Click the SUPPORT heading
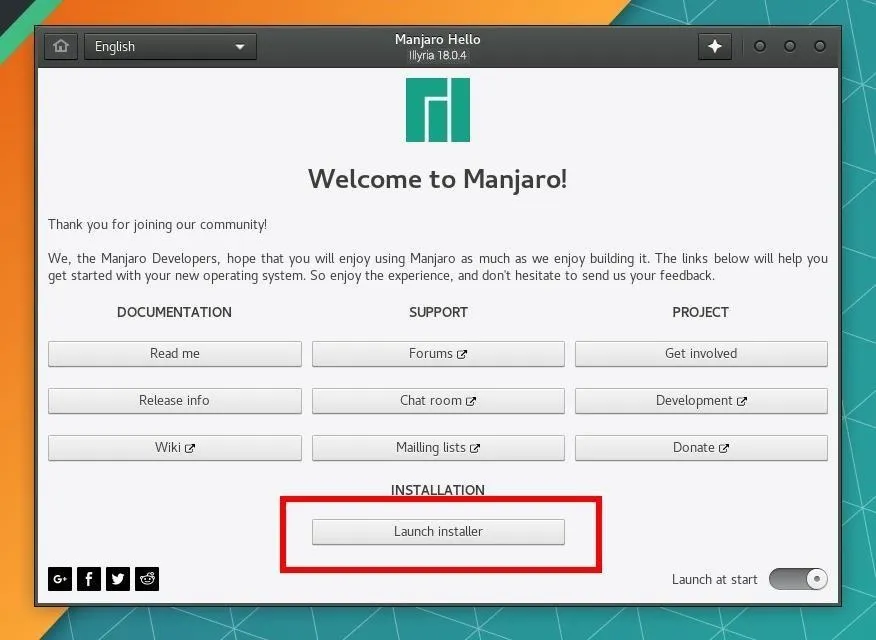Image resolution: width=876 pixels, height=640 pixels. (x=438, y=312)
